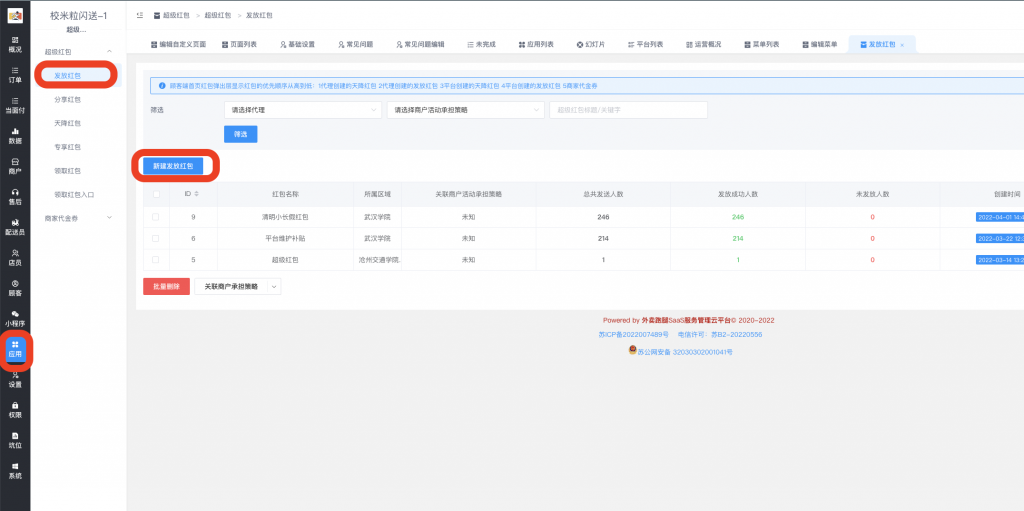Switch to the 编辑菜单 tab
The height and width of the screenshot is (511, 1024).
820,44
